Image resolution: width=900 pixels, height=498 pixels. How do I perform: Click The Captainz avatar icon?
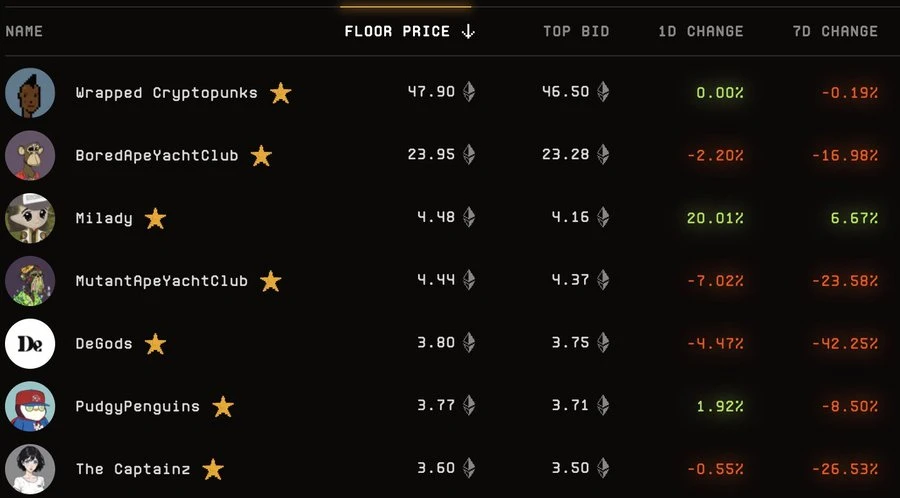(30, 469)
